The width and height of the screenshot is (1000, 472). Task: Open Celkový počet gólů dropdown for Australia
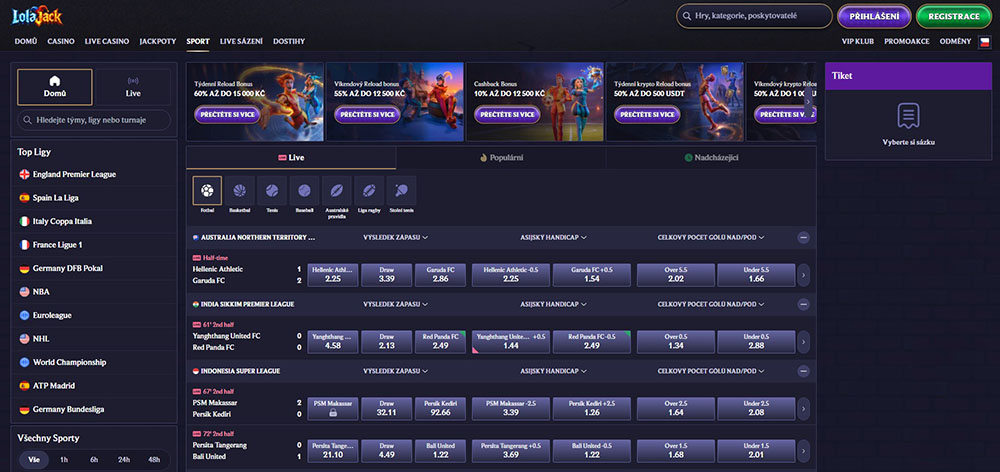click(x=711, y=237)
